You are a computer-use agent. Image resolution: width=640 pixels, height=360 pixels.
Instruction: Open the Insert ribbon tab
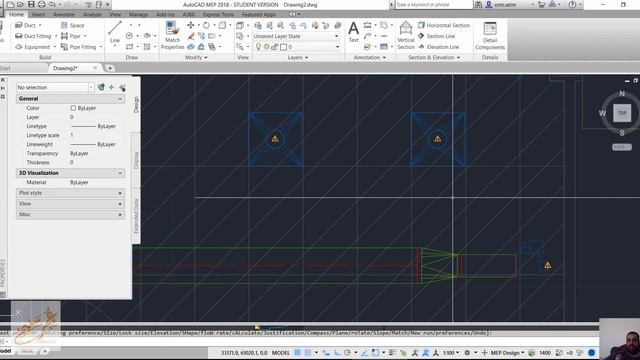(38, 14)
